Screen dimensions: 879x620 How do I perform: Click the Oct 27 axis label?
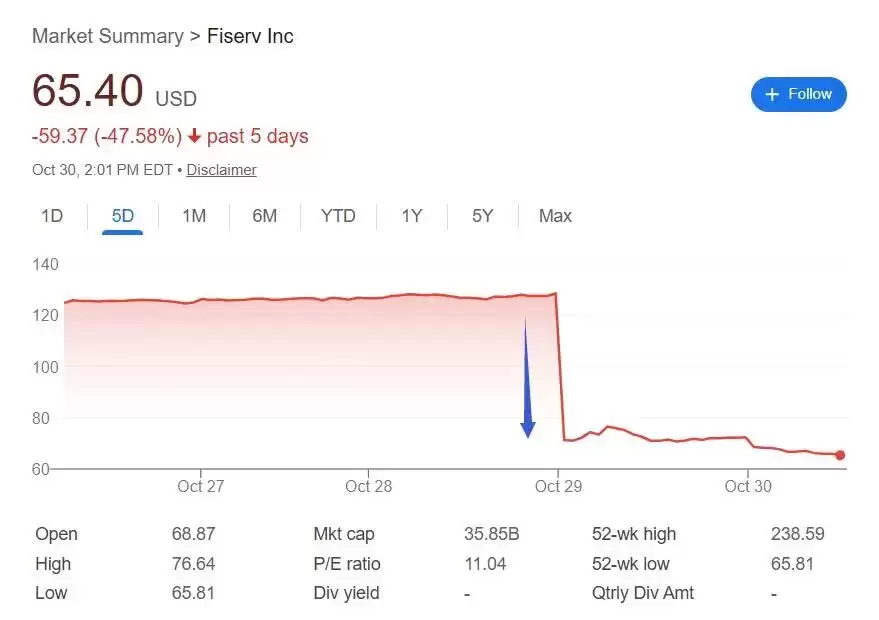(x=202, y=486)
